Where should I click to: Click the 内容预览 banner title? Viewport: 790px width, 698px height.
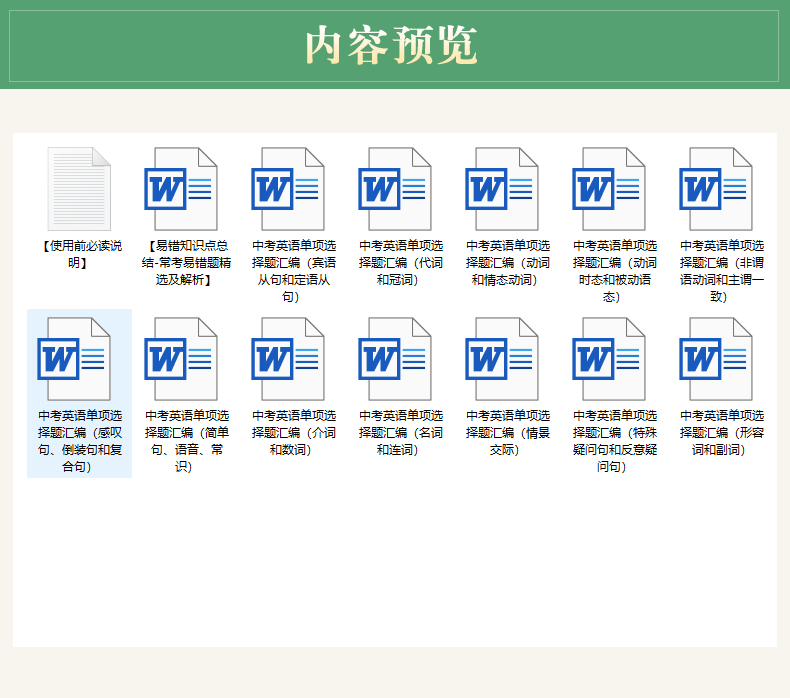[x=391, y=45]
